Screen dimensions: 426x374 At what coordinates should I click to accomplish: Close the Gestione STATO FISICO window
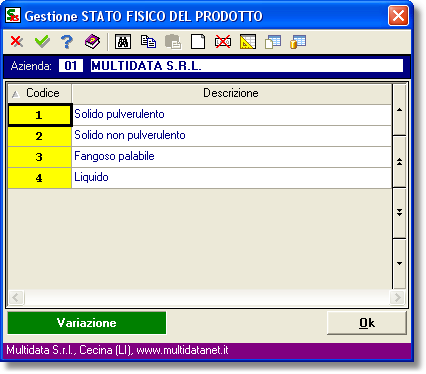[398, 15]
